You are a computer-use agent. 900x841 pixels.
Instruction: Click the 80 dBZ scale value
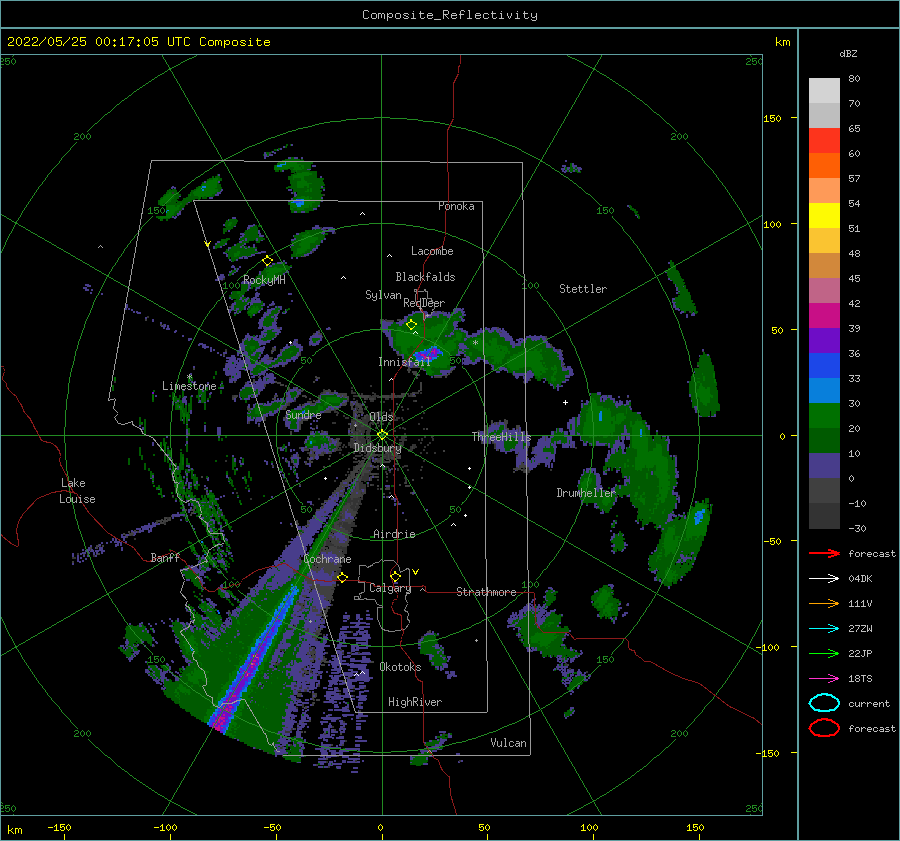coord(854,79)
